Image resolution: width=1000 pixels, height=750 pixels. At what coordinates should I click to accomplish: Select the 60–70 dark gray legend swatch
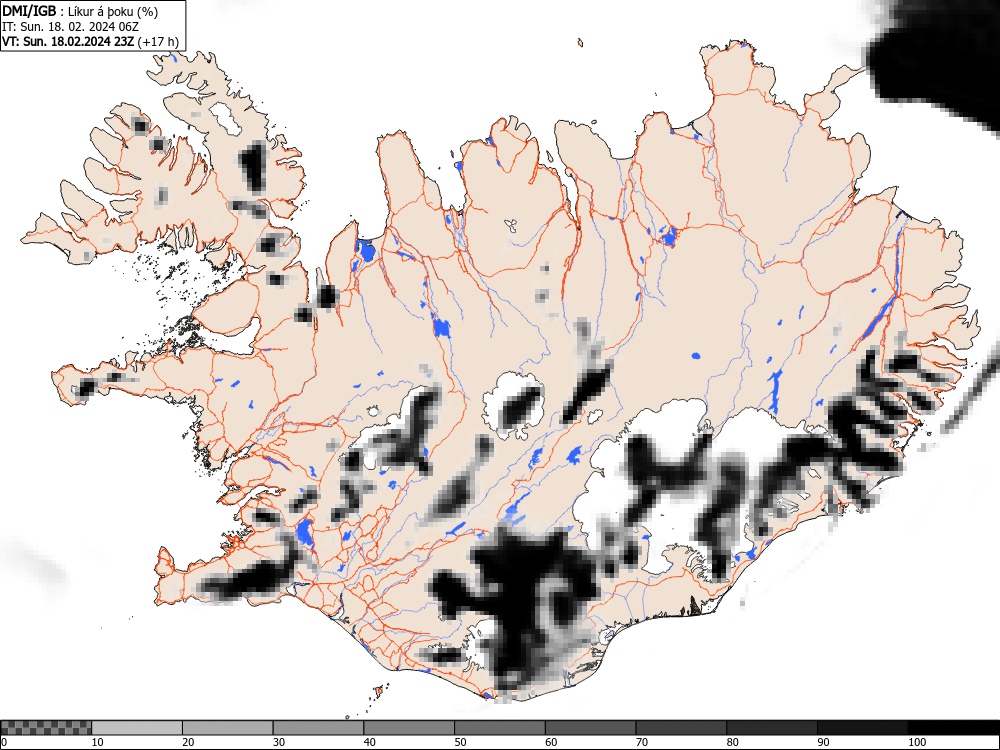(x=591, y=728)
